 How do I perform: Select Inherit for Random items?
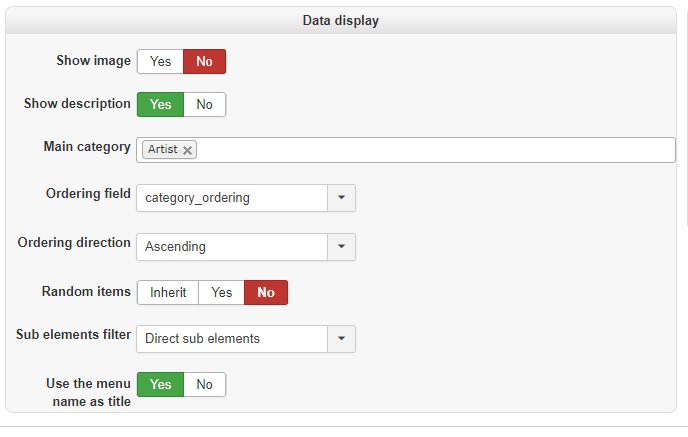click(168, 293)
